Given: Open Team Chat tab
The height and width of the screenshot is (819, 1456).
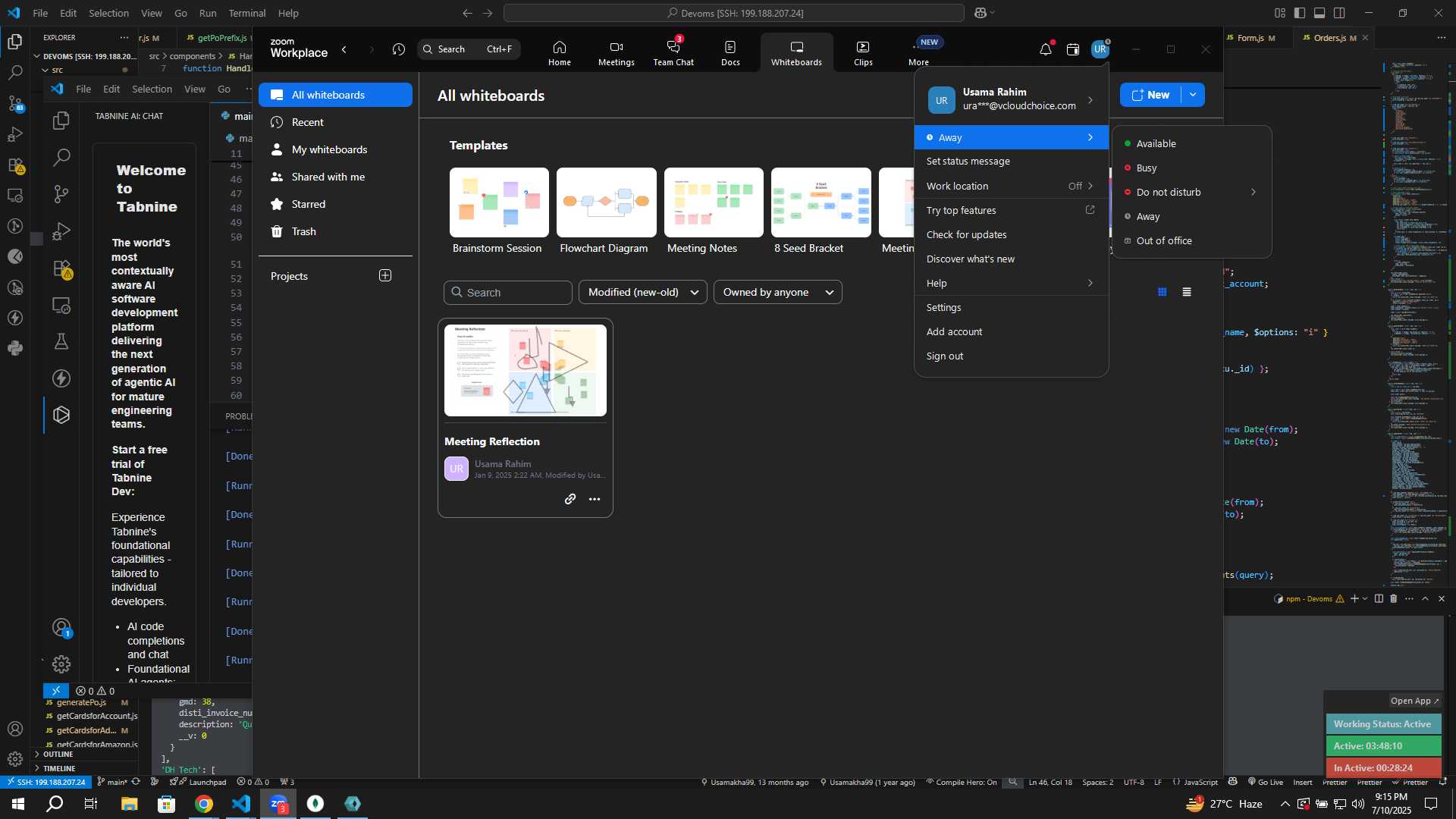Looking at the screenshot, I should coord(673,53).
